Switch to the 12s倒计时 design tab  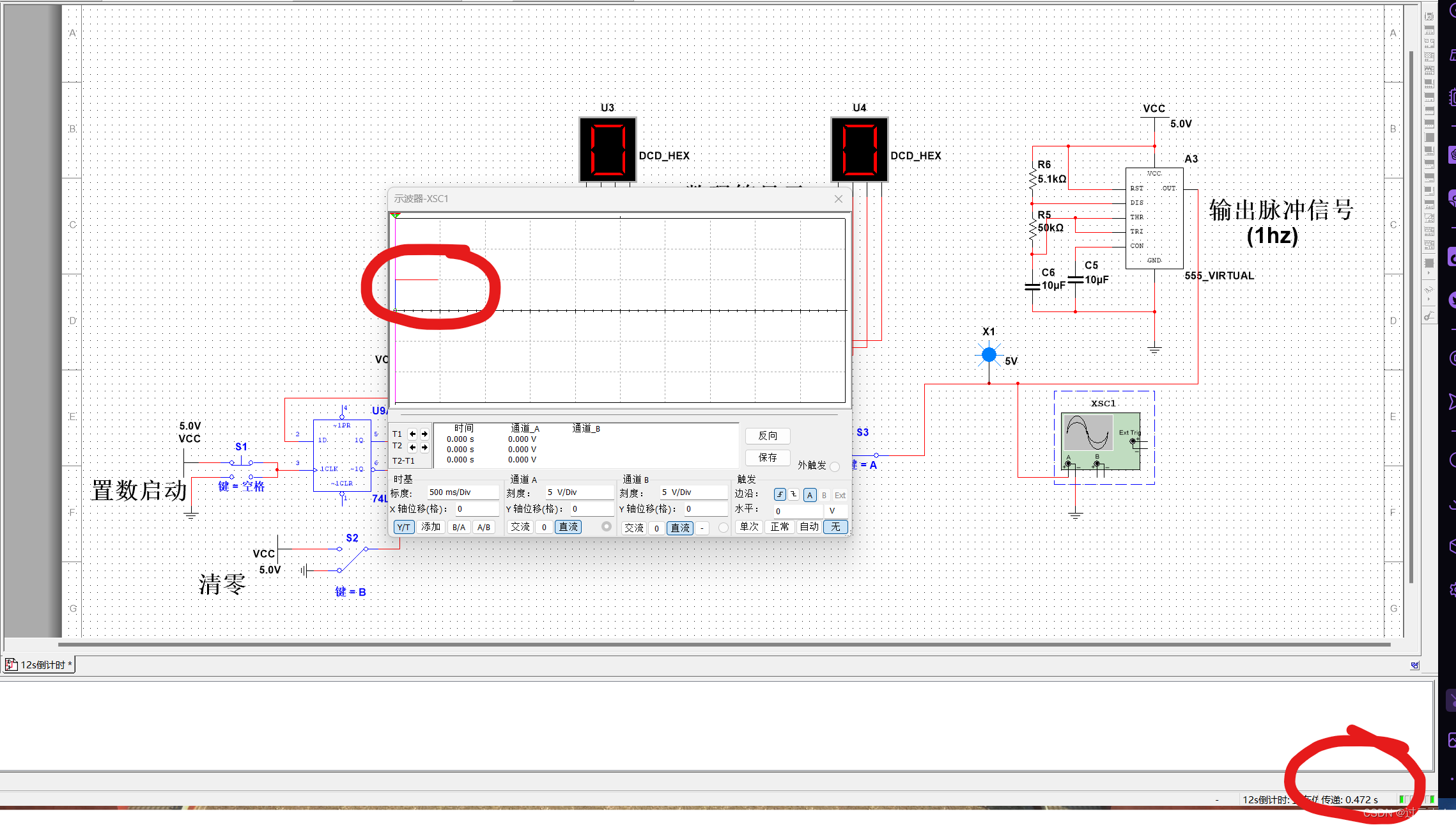tap(40, 665)
